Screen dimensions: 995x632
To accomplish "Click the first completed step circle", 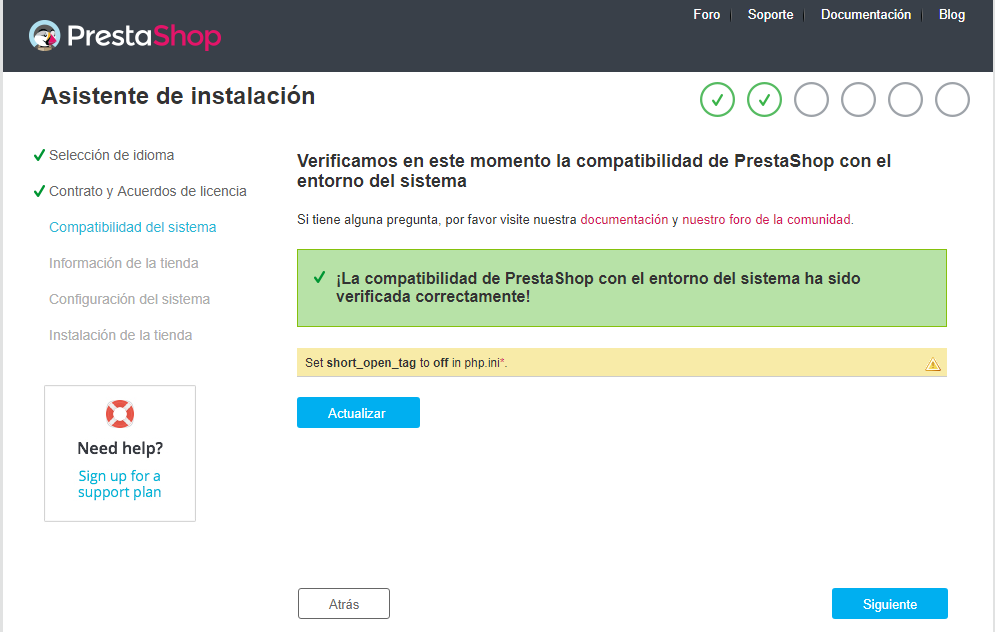I will pos(717,100).
